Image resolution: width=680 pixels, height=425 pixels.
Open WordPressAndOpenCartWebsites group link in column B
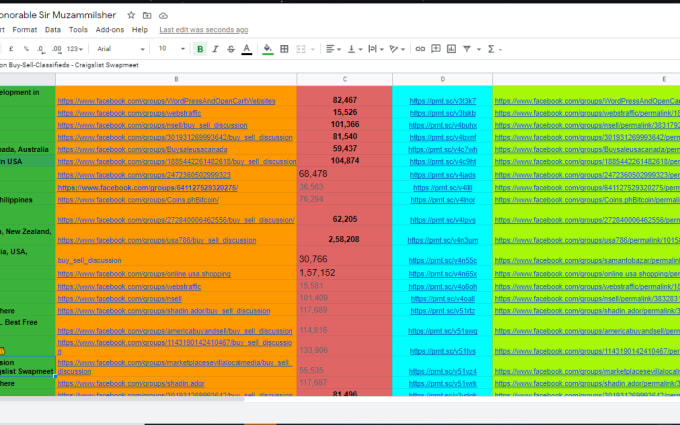pyautogui.click(x=166, y=101)
